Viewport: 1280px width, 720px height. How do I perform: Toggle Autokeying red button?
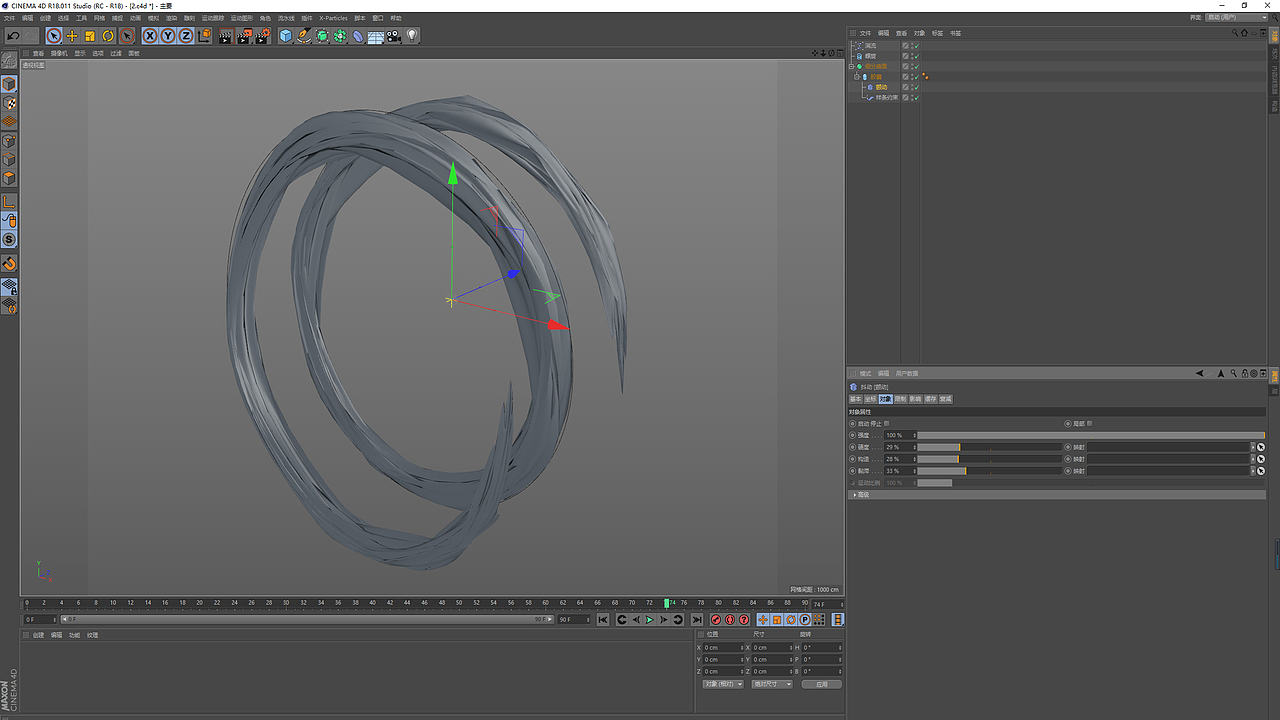click(730, 620)
